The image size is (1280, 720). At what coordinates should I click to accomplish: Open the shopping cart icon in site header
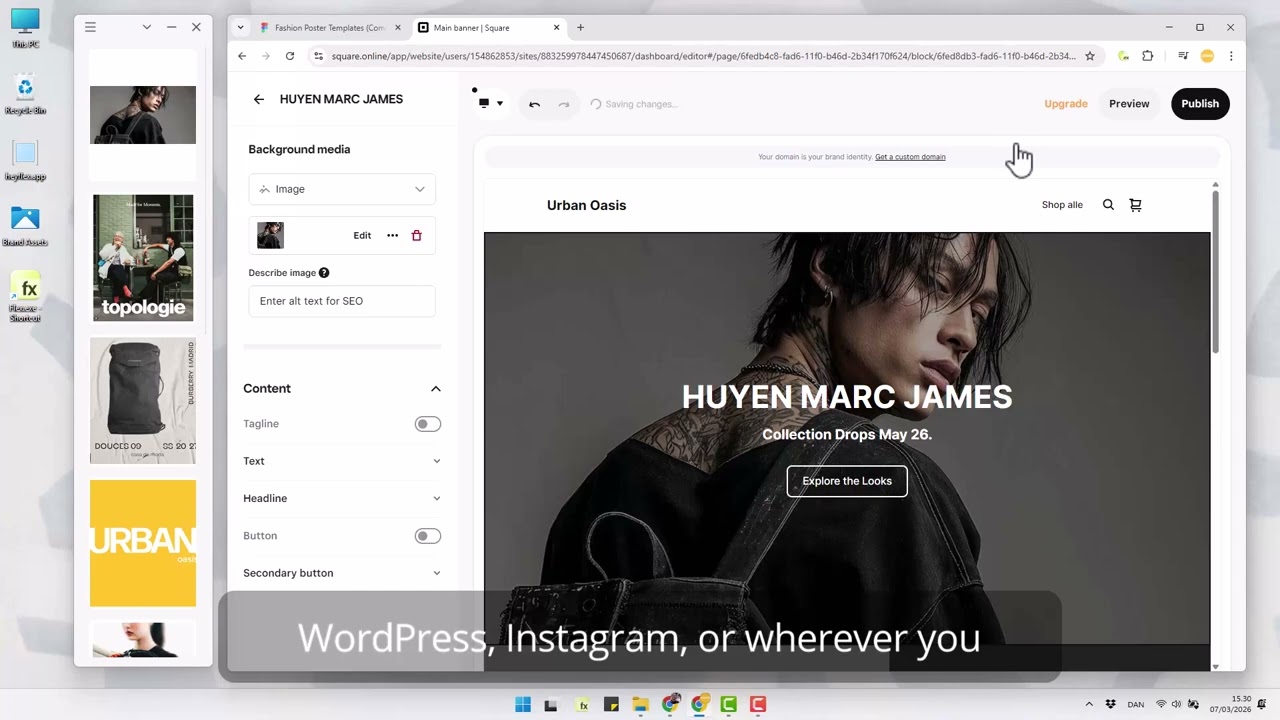pos(1135,205)
